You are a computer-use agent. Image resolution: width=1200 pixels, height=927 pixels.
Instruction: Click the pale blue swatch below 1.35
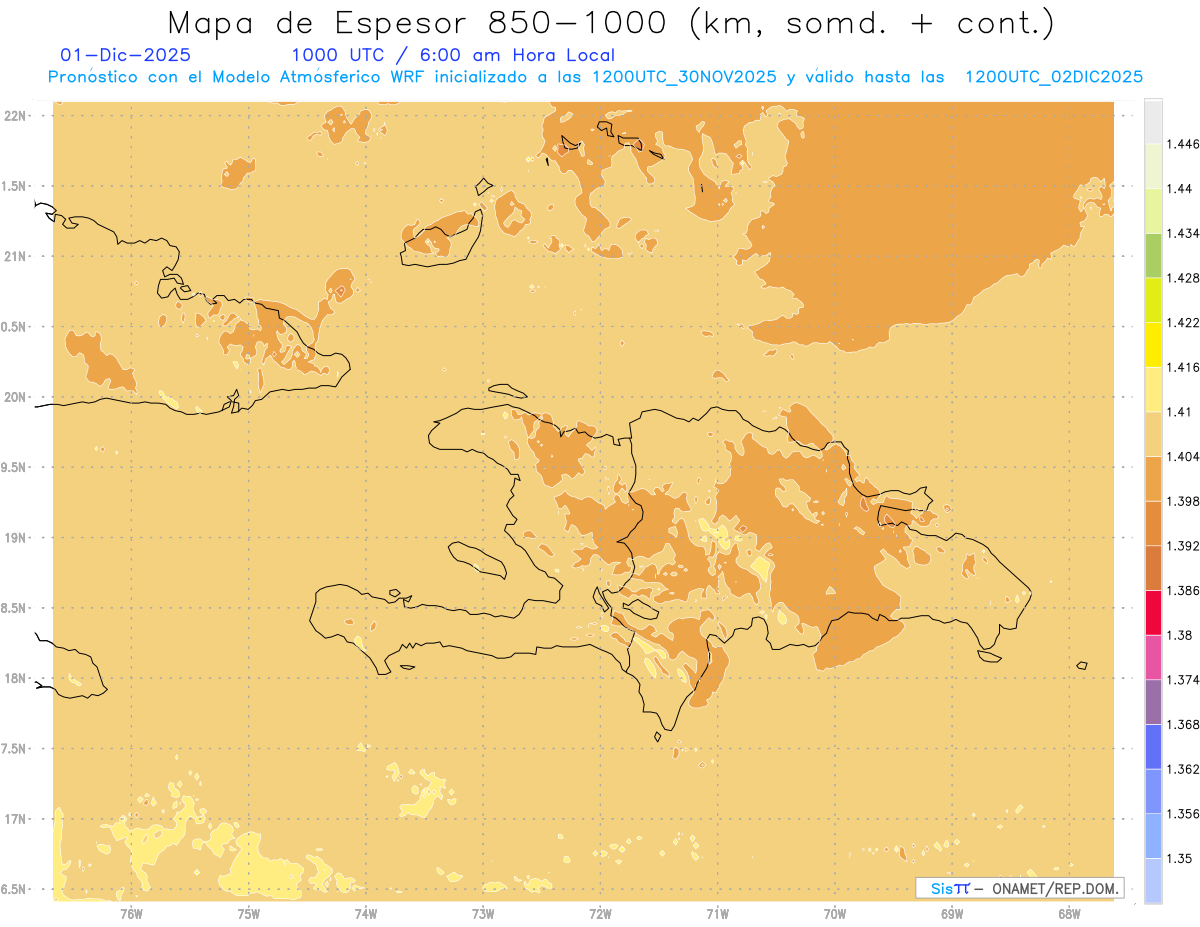point(1153,881)
